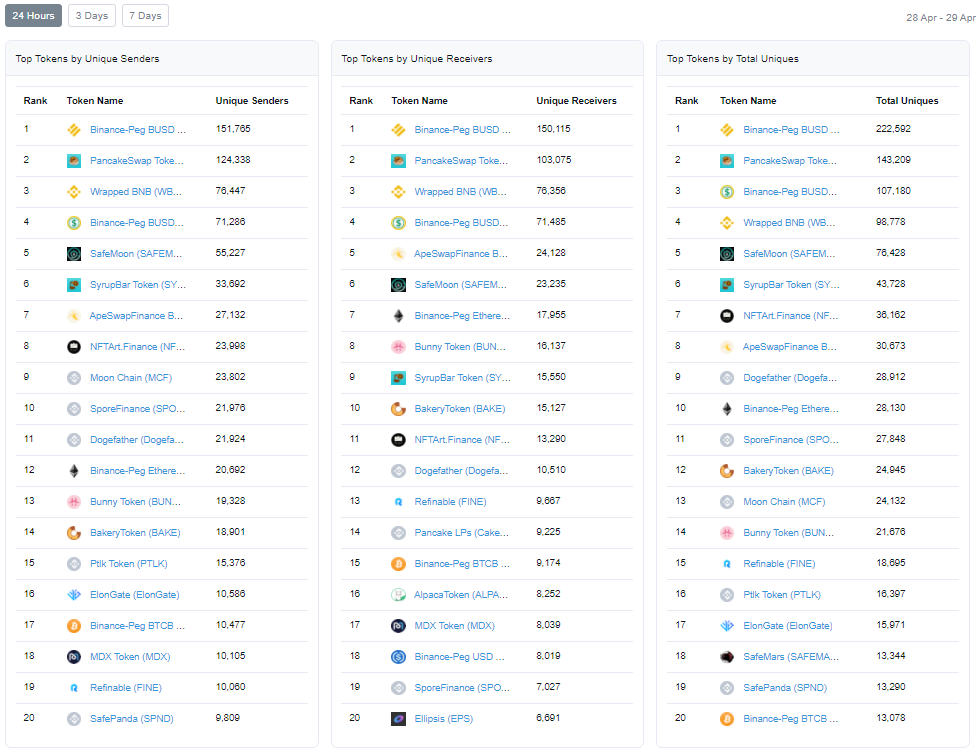
Task: Open Dogefather link in Unique Senders table
Action: pyautogui.click(x=137, y=440)
